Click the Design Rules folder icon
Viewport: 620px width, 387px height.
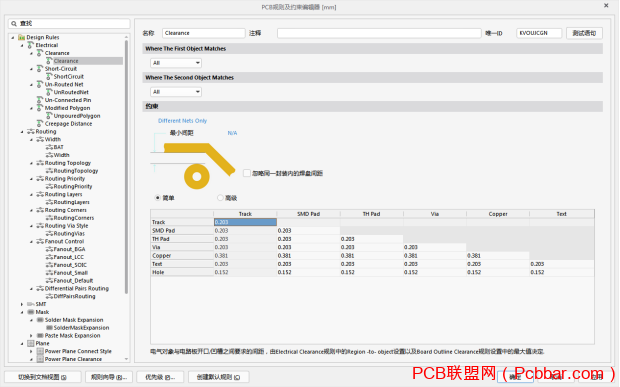pos(22,37)
